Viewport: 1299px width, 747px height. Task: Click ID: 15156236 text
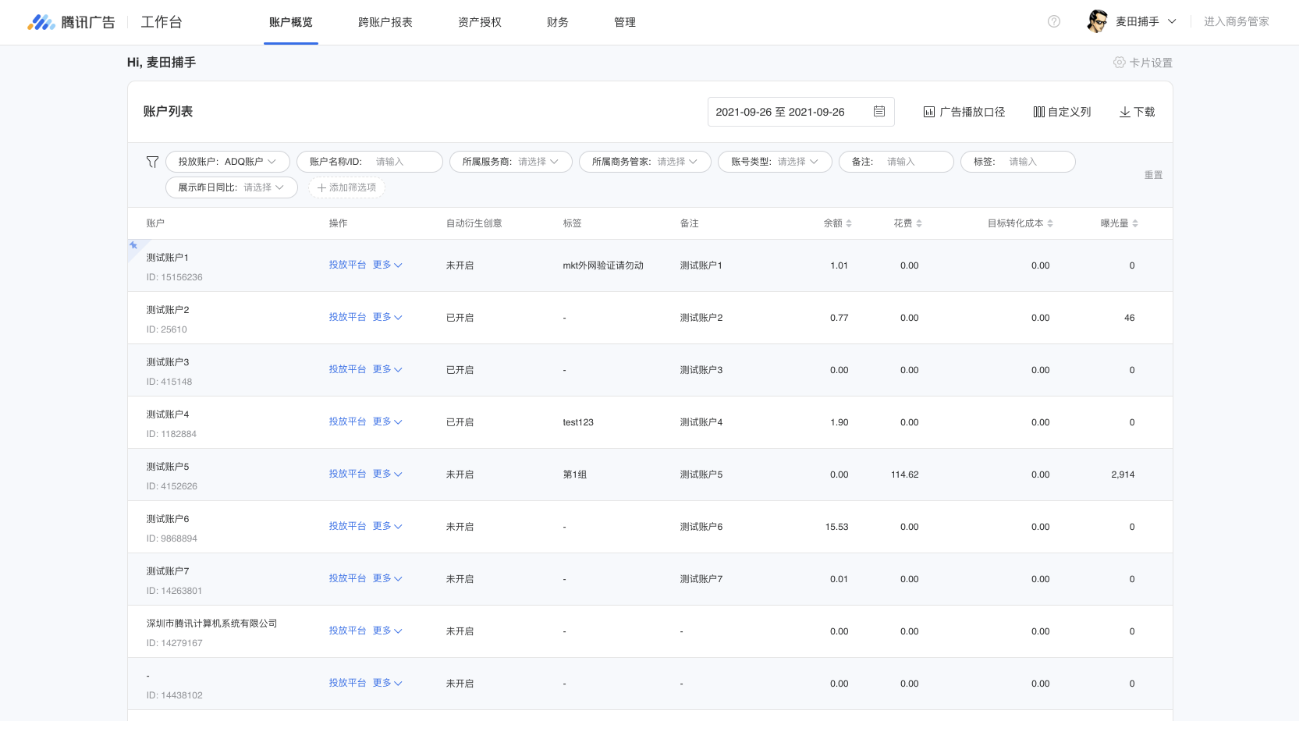[x=174, y=277]
